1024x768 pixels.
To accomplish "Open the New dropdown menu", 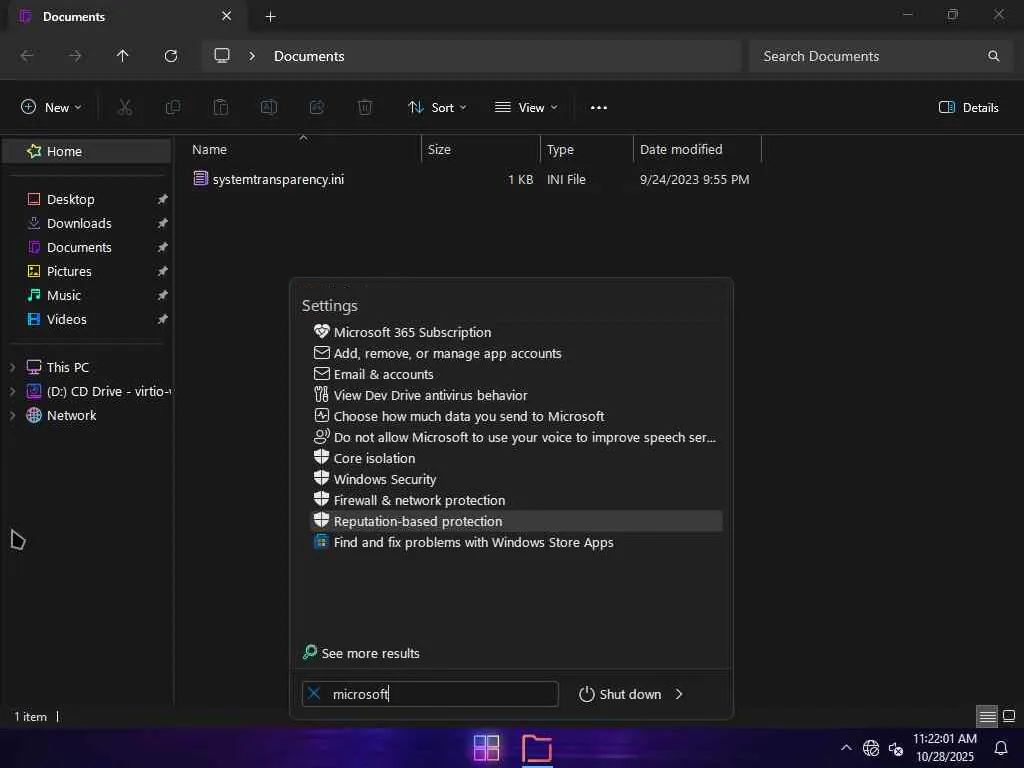I will [52, 108].
